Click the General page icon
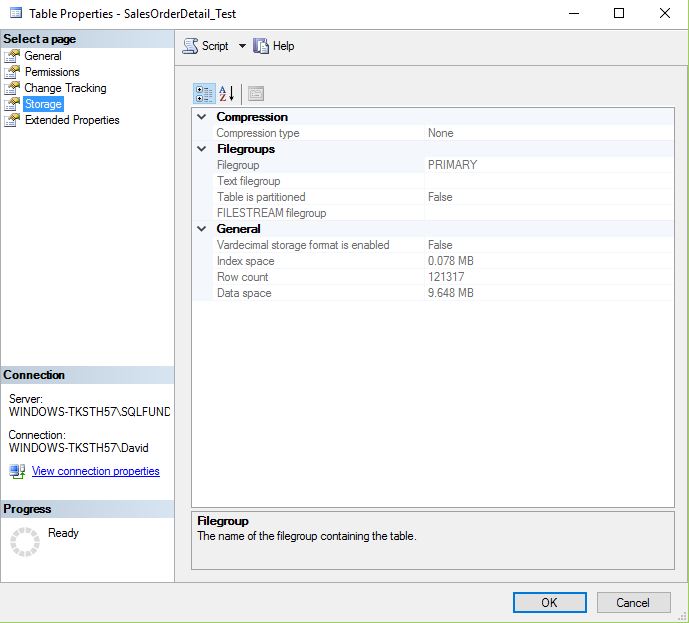 click(x=12, y=56)
